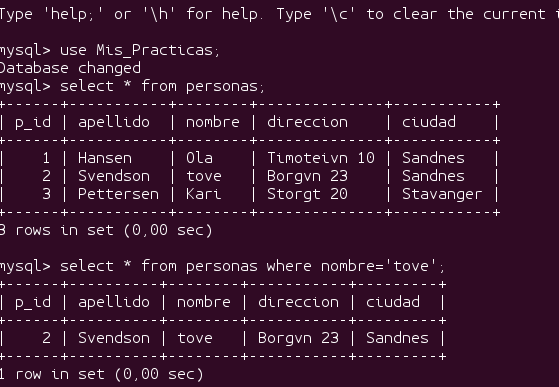Screen dimensions: 559x387
Task: Click the 'Hansen' cell
Action: point(105,158)
